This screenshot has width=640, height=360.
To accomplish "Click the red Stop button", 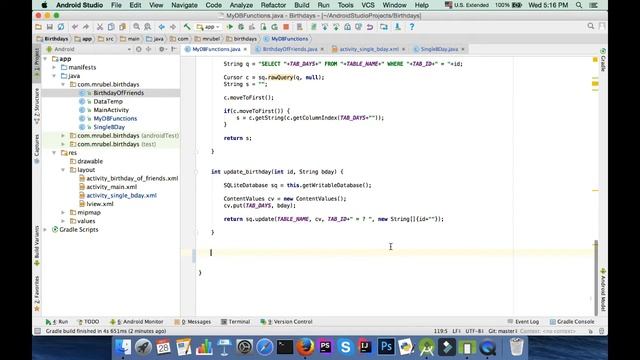I will pyautogui.click(x=286, y=27).
